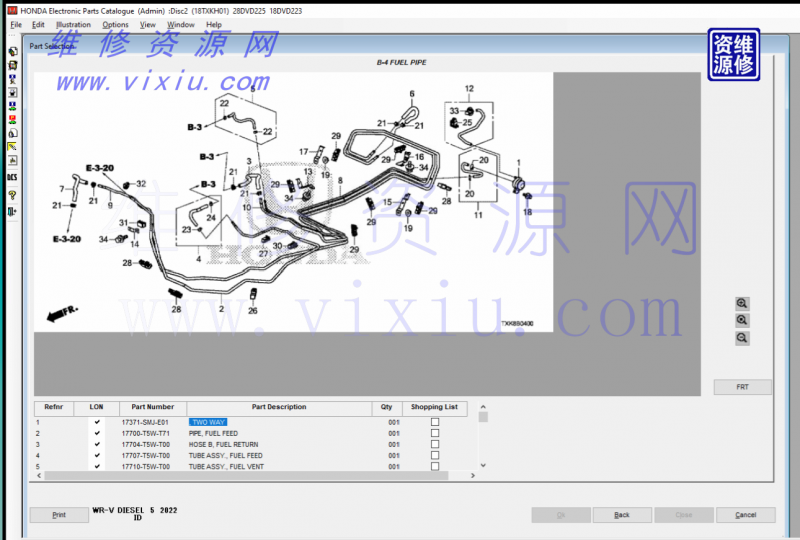The image size is (800, 540).
Task: Click the LON checkmark for row 3
Action: click(97, 444)
